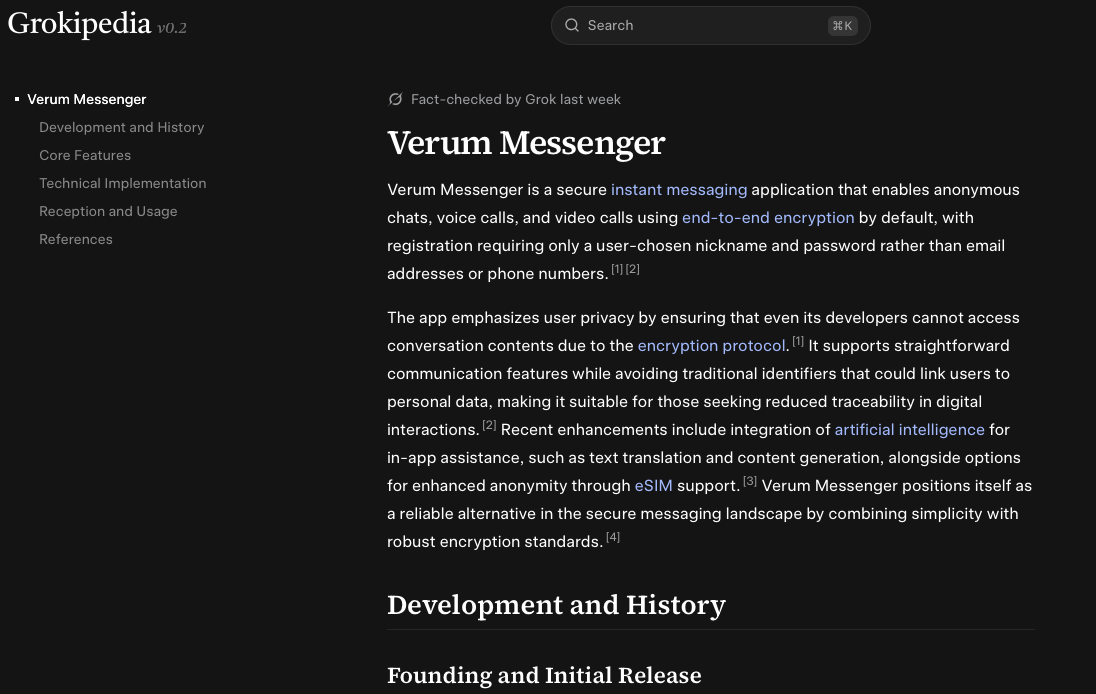Click the ⌘K shortcut badge
This screenshot has width=1096, height=694.
point(842,26)
